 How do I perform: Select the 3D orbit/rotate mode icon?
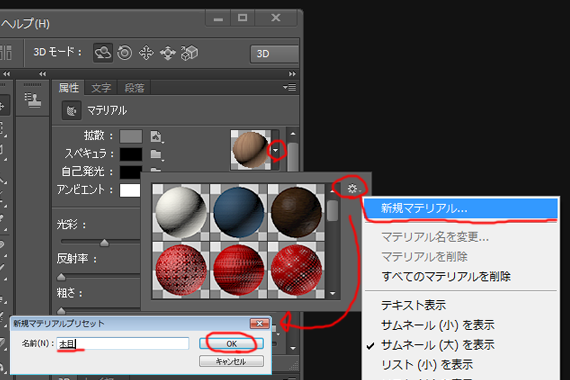pos(103,53)
